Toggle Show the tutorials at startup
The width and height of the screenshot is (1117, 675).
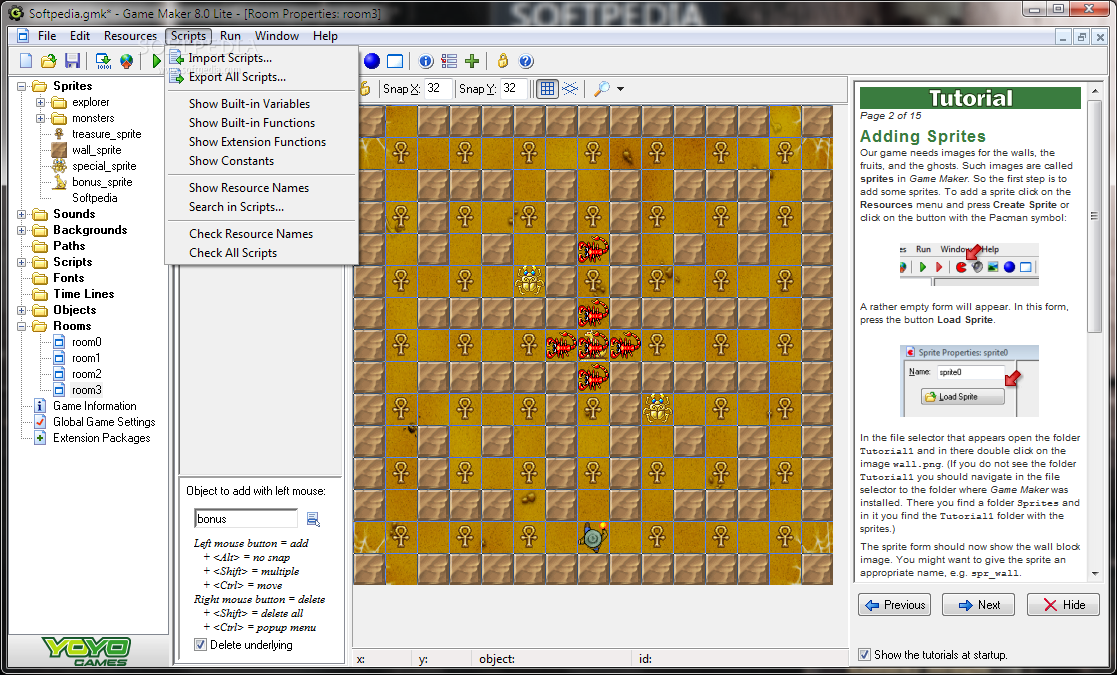point(864,654)
